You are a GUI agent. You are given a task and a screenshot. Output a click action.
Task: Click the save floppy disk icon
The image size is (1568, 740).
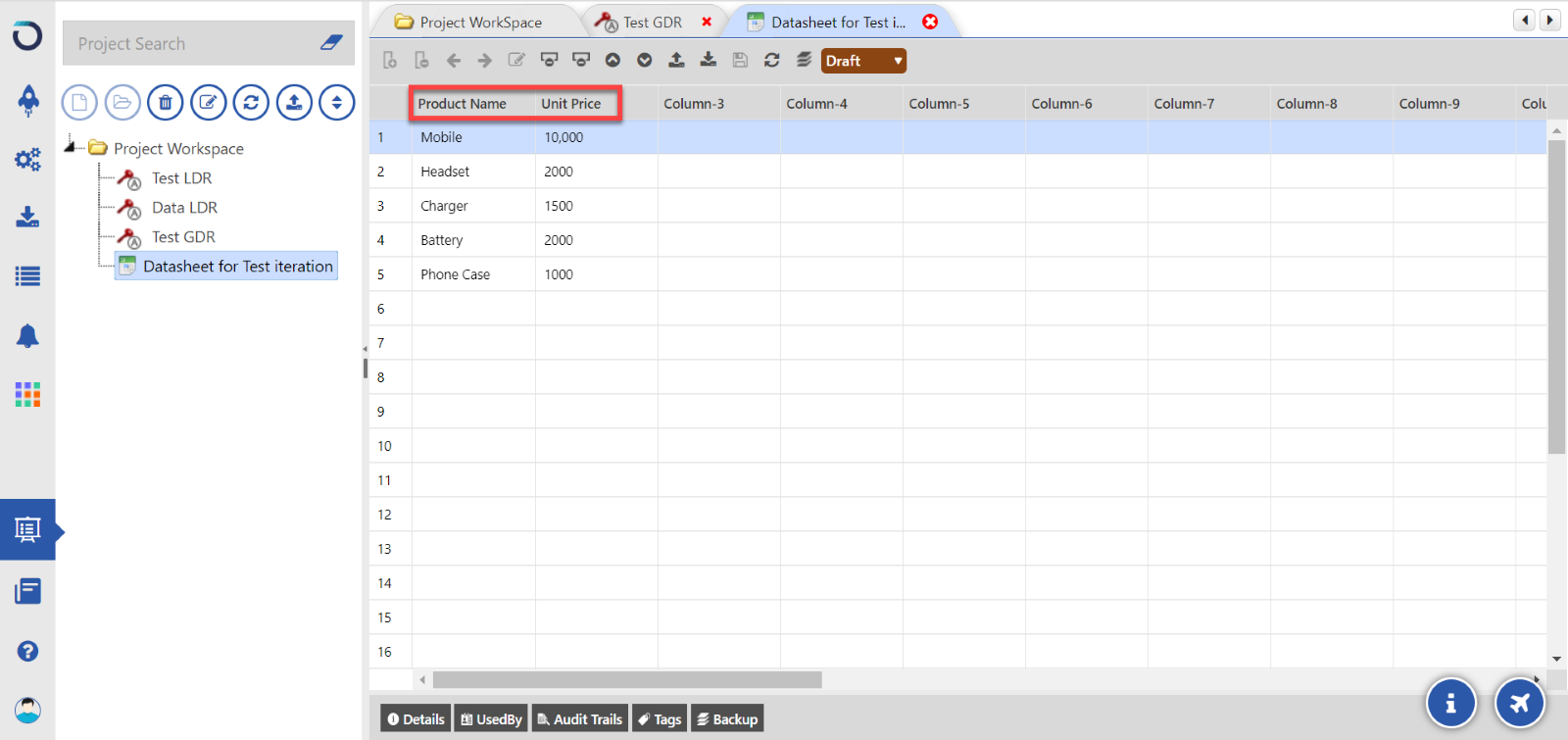point(740,61)
